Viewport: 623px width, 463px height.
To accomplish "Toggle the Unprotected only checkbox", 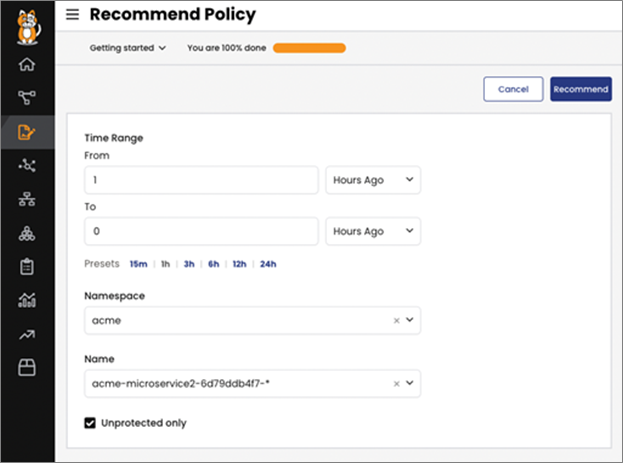I will point(91,423).
